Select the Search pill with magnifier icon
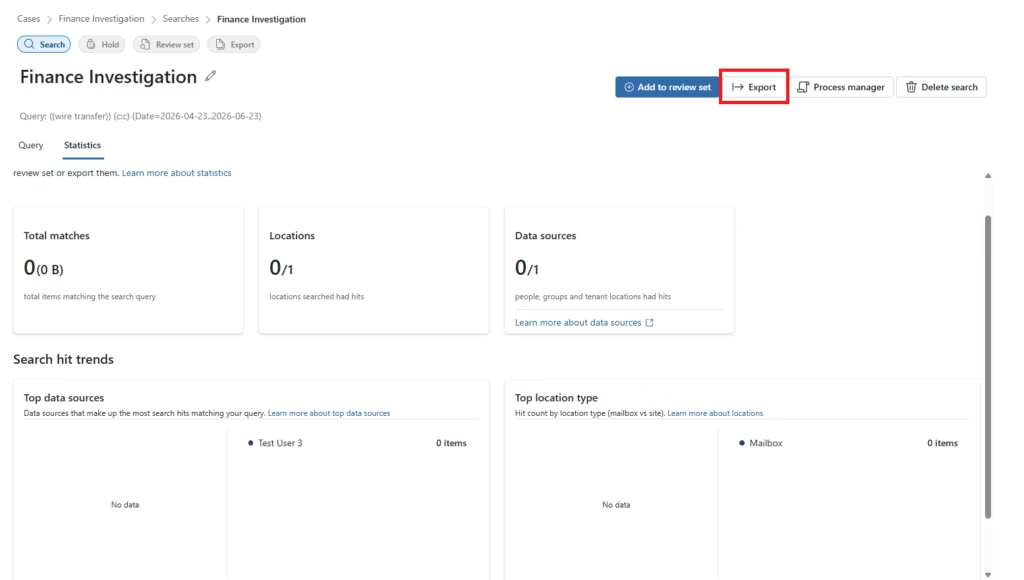1024x580 pixels. click(44, 44)
